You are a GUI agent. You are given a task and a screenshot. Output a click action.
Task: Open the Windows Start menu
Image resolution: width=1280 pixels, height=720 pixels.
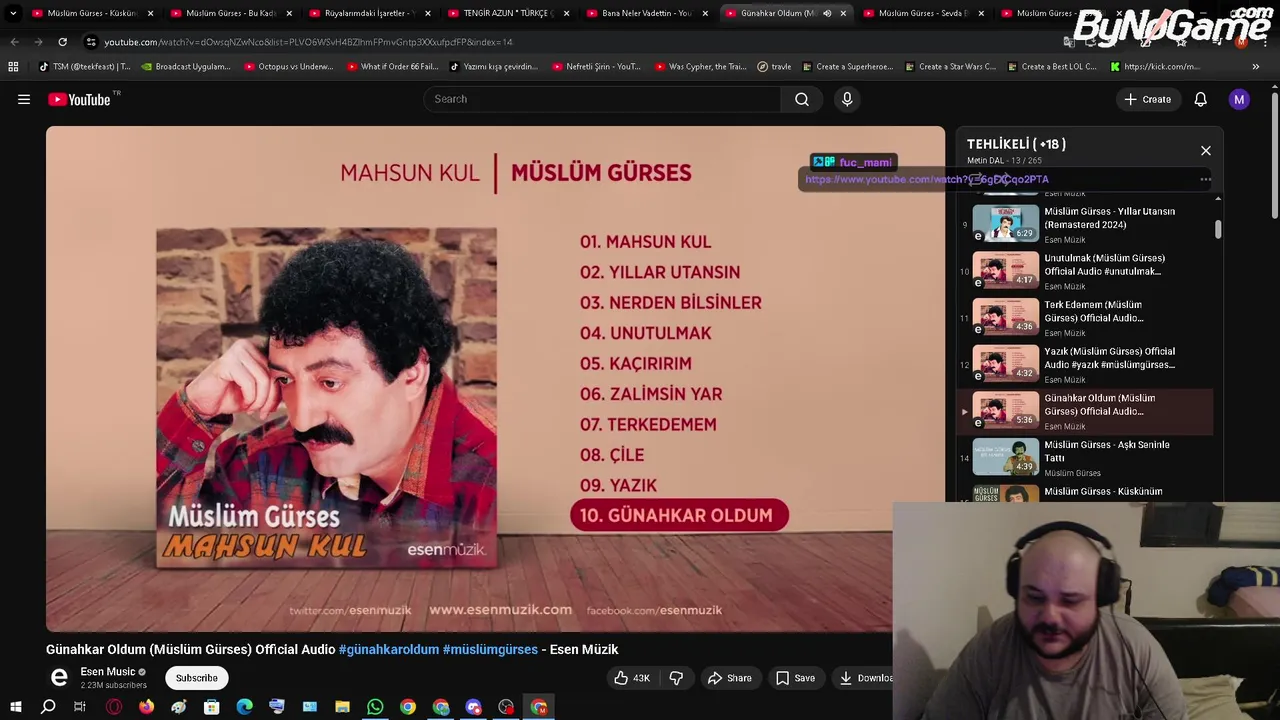(16, 707)
